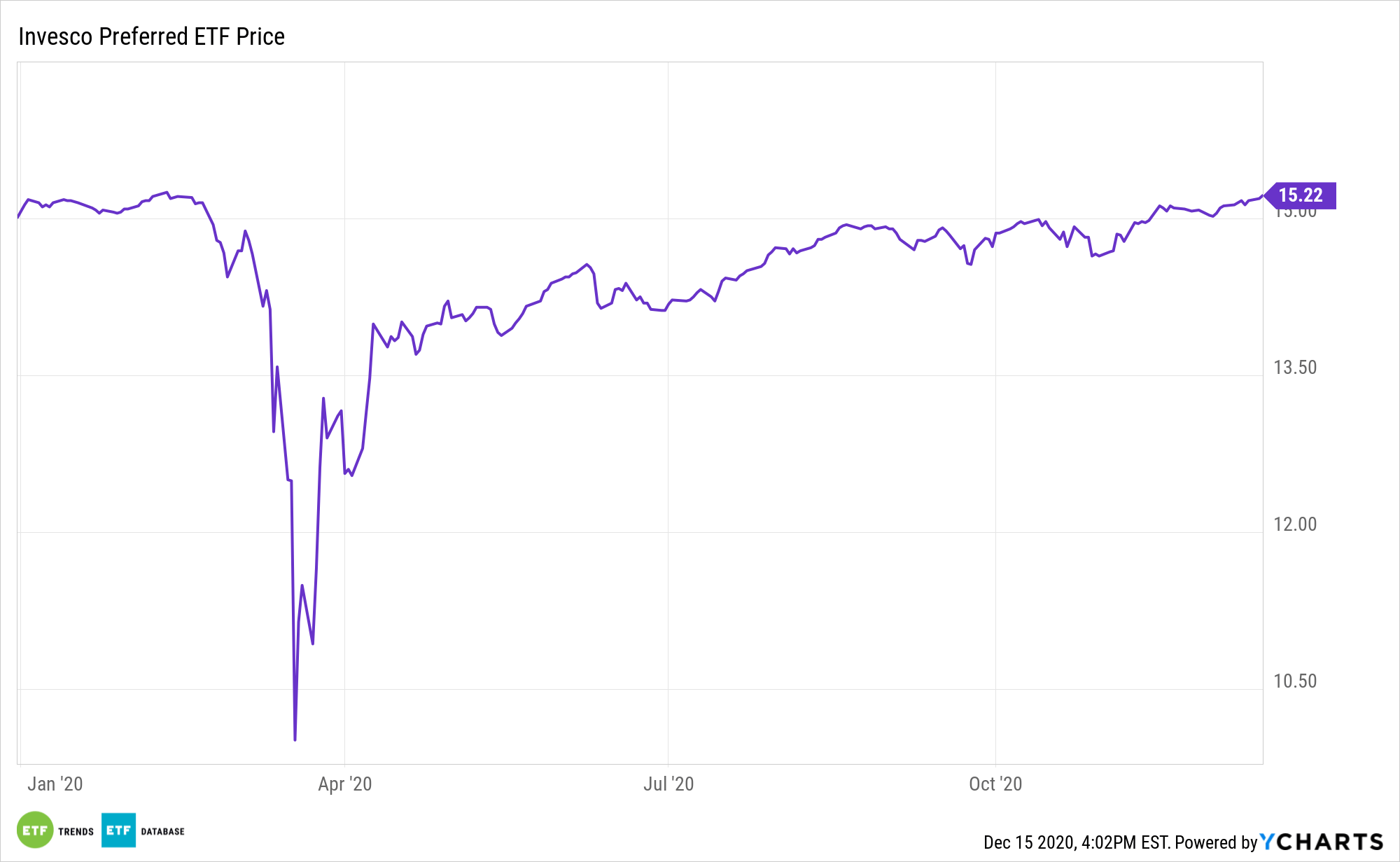This screenshot has width=1400, height=862.
Task: Click the Jan '20 axis label
Action: [x=55, y=784]
